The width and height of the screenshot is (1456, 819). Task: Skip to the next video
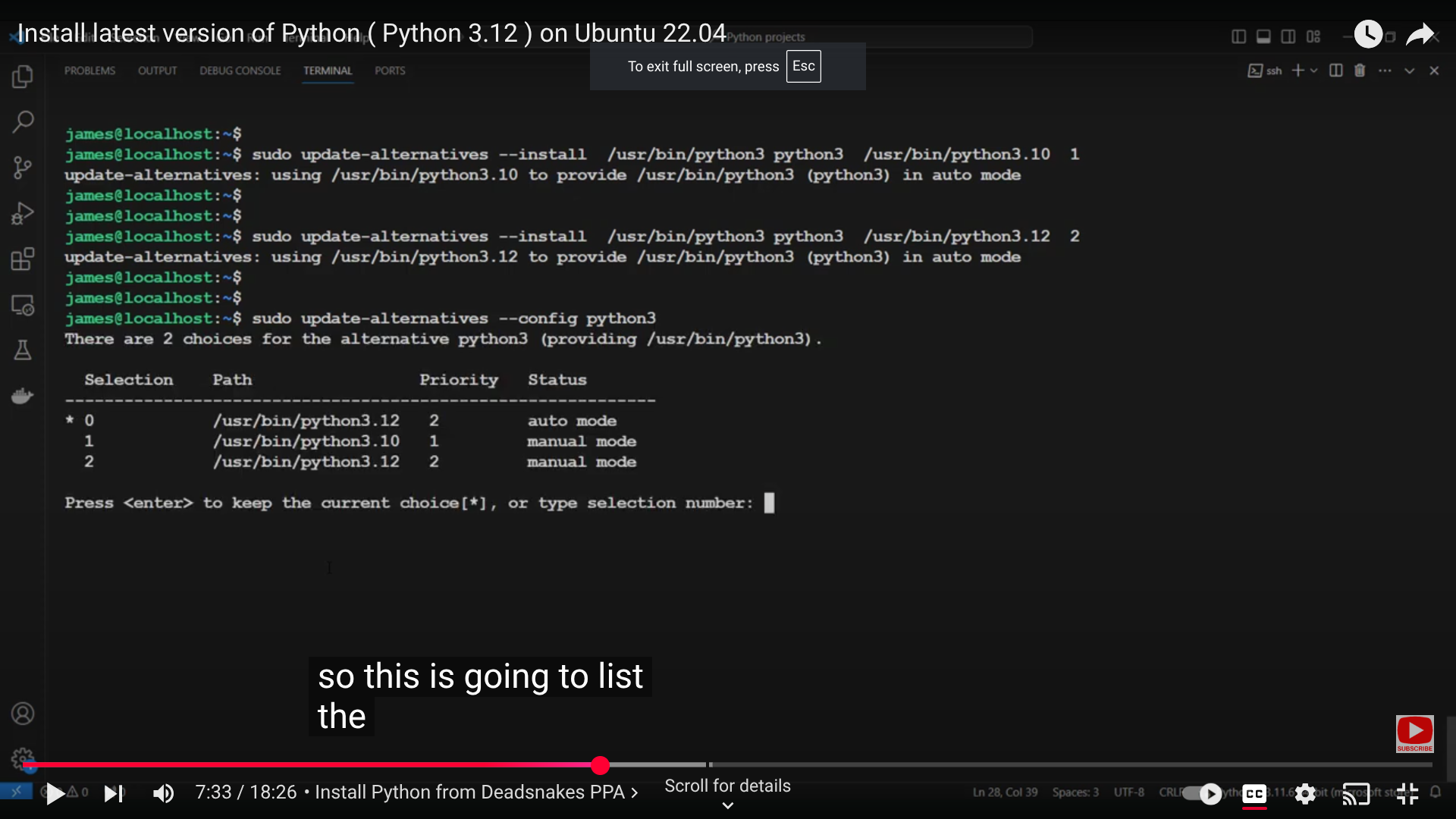114,794
